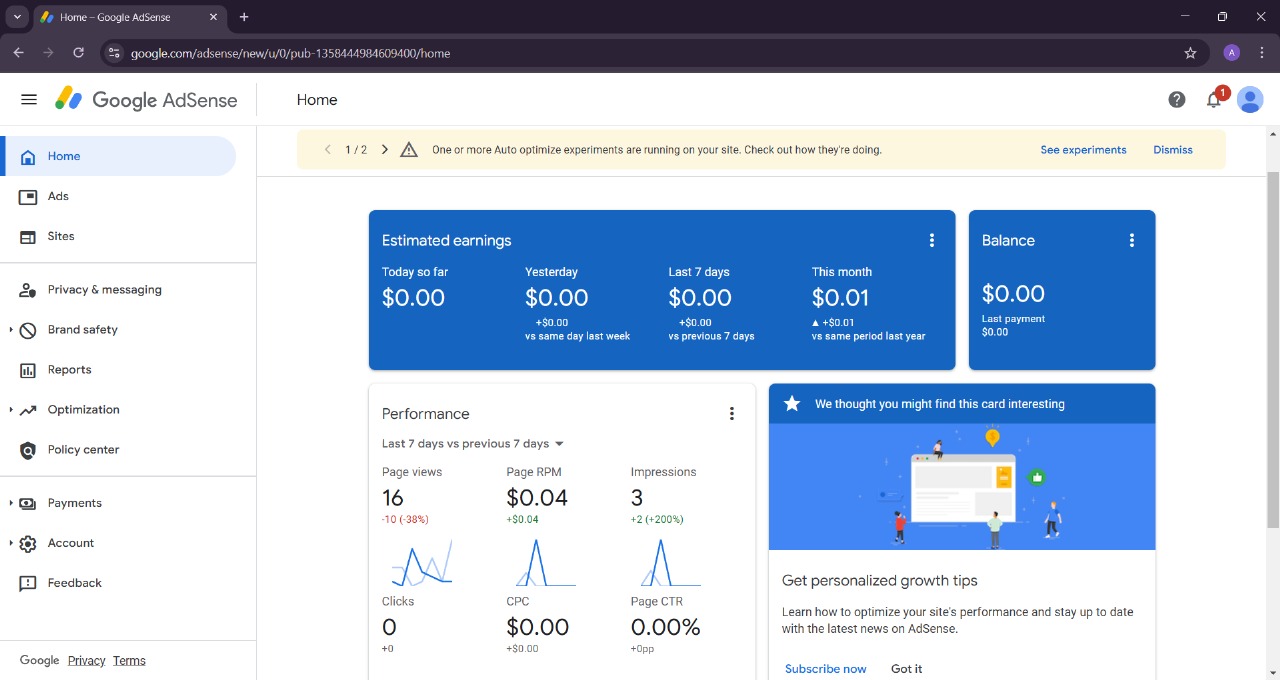Click the Google AdSense logo
Image resolution: width=1280 pixels, height=680 pixels.
[146, 100]
